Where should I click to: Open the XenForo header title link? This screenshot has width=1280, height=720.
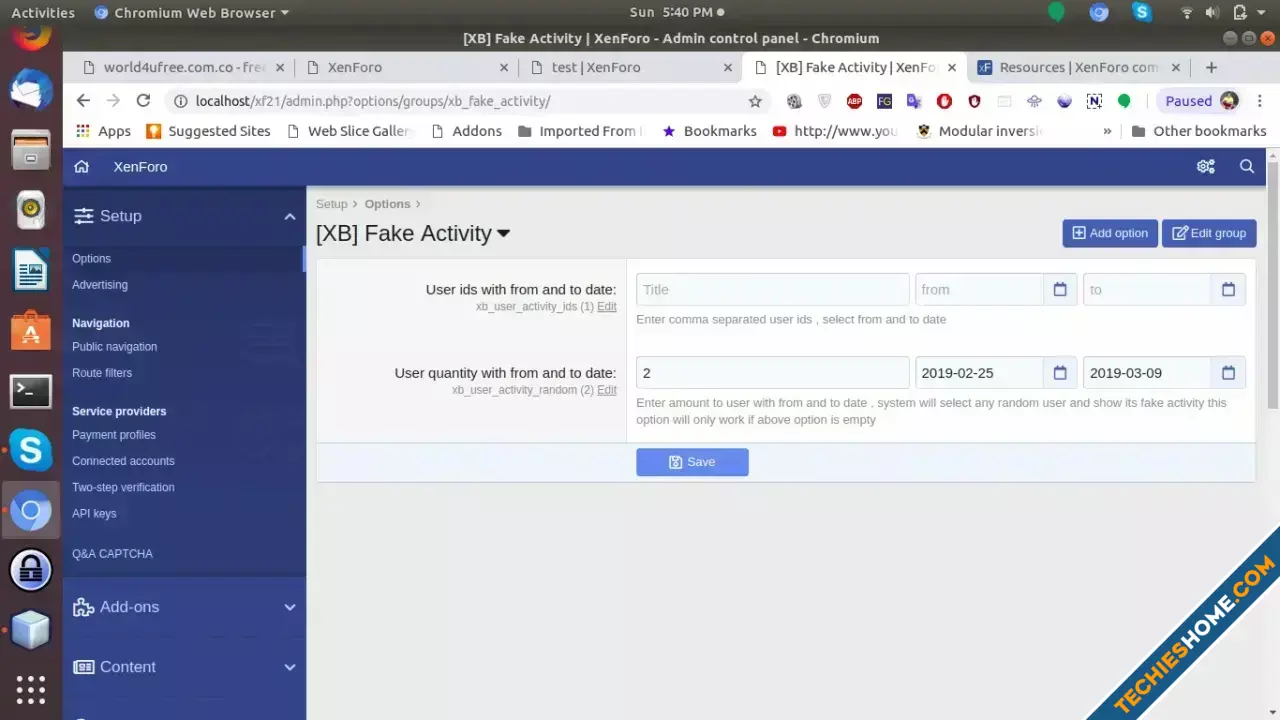[x=140, y=167]
